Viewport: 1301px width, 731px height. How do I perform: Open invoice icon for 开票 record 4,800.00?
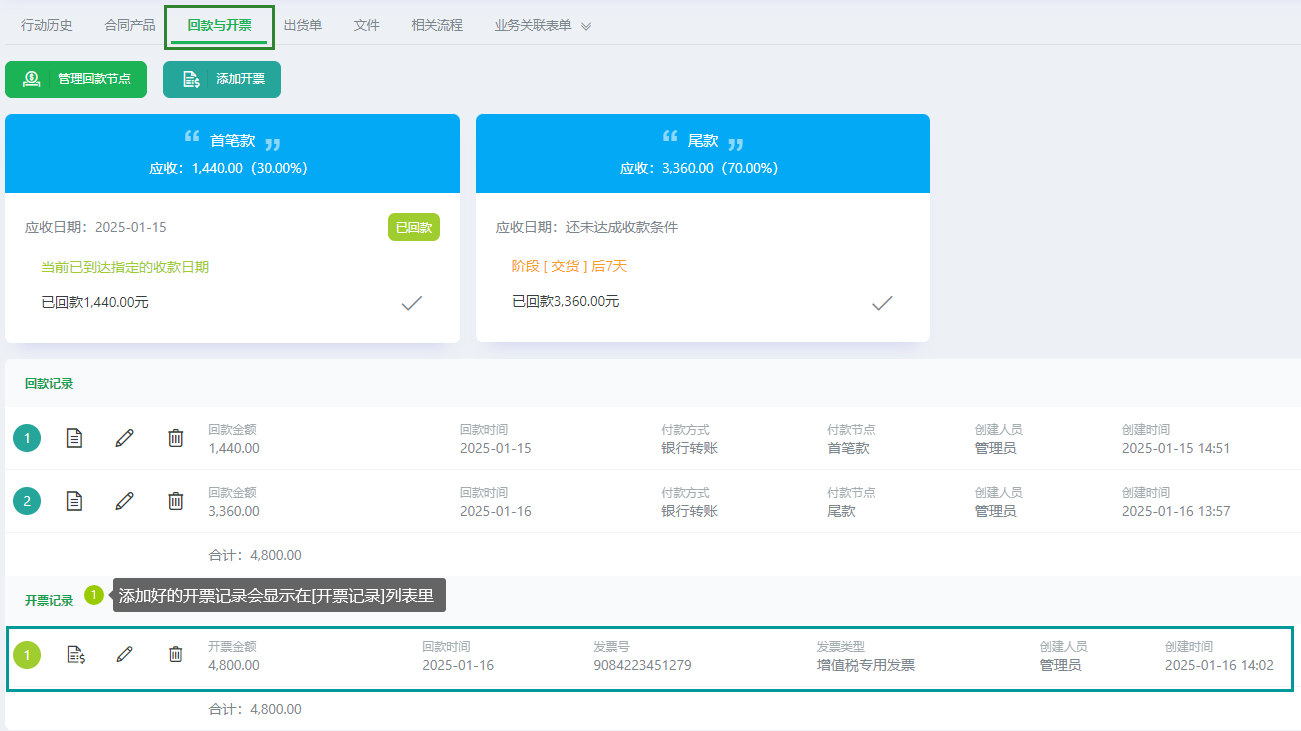pos(76,655)
